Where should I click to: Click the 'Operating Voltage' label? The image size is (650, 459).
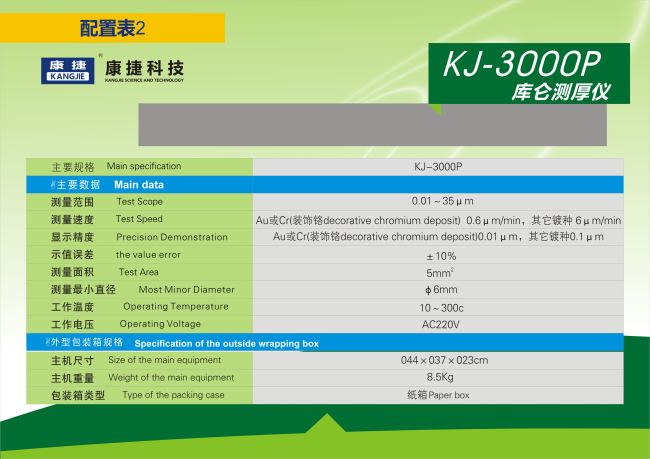point(160,324)
